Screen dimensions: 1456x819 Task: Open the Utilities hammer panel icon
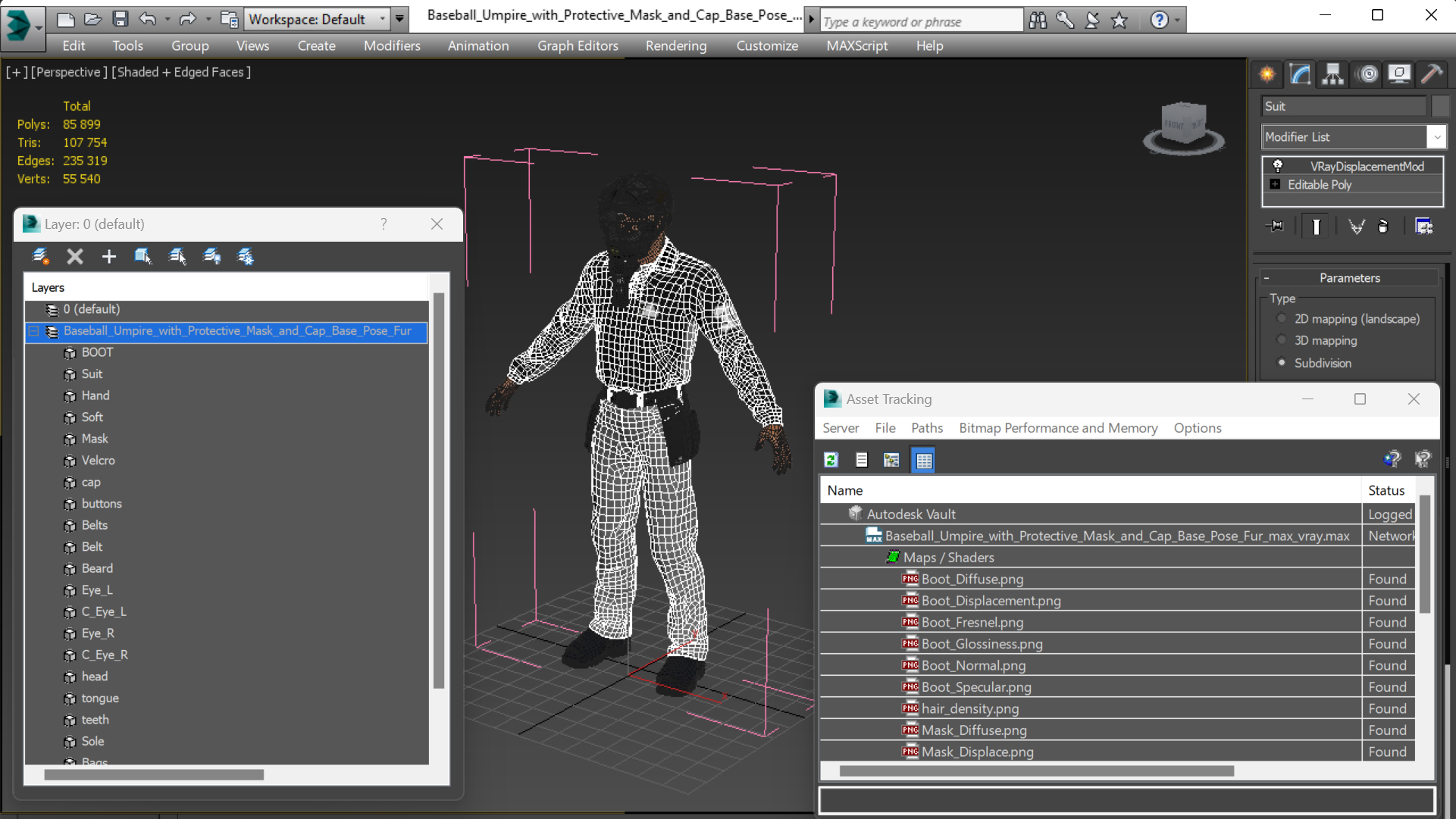tap(1431, 74)
